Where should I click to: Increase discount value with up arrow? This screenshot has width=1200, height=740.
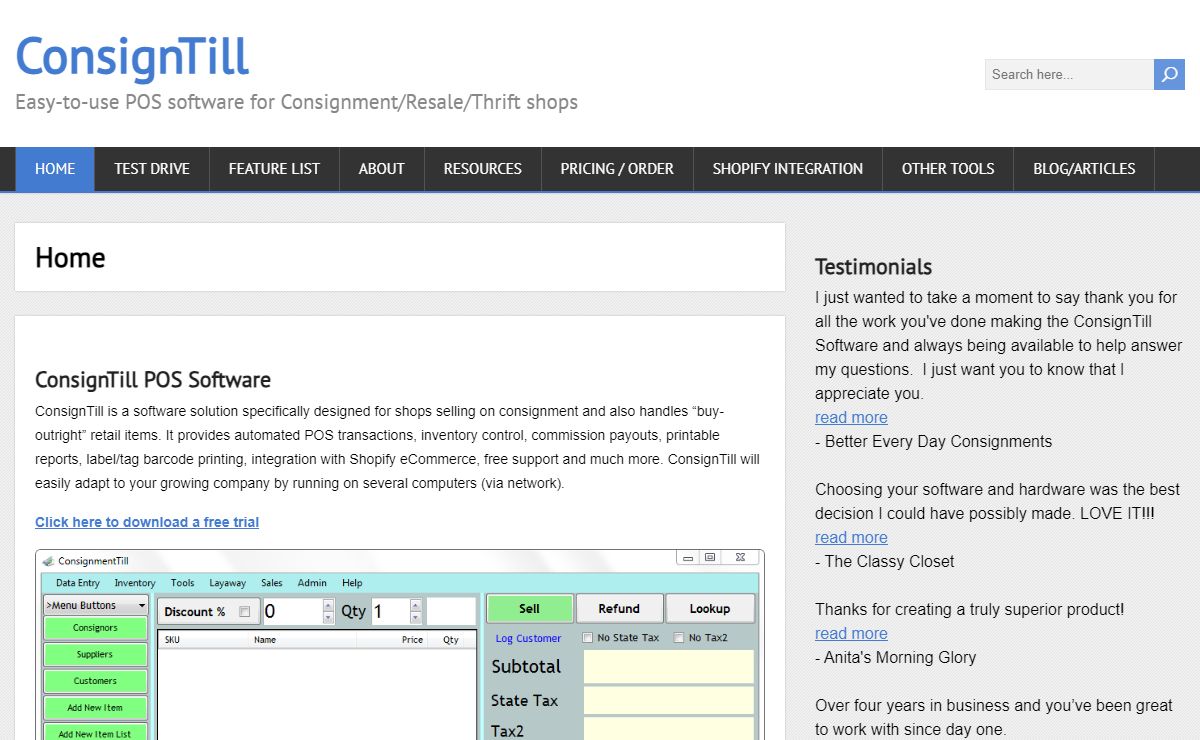click(329, 604)
